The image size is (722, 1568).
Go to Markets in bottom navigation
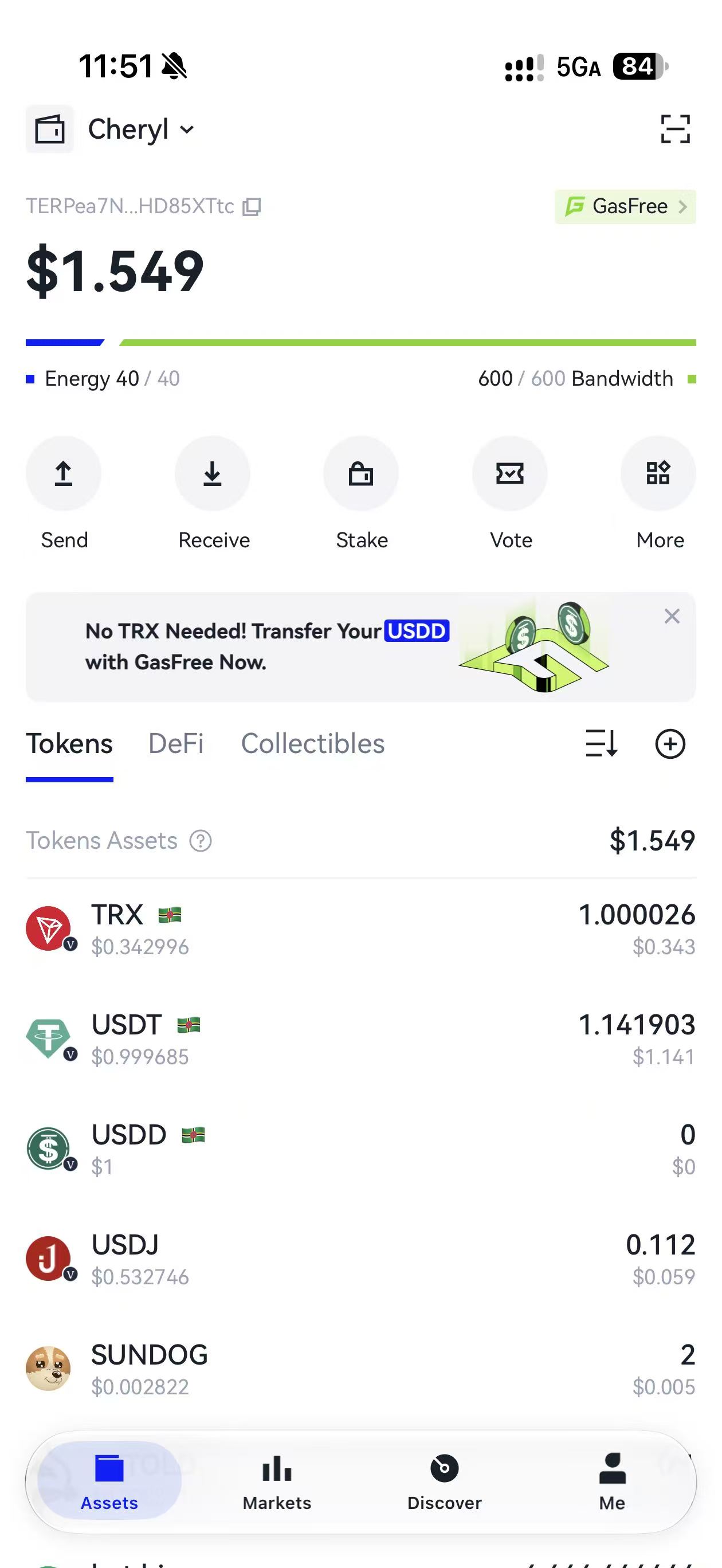277,1481
